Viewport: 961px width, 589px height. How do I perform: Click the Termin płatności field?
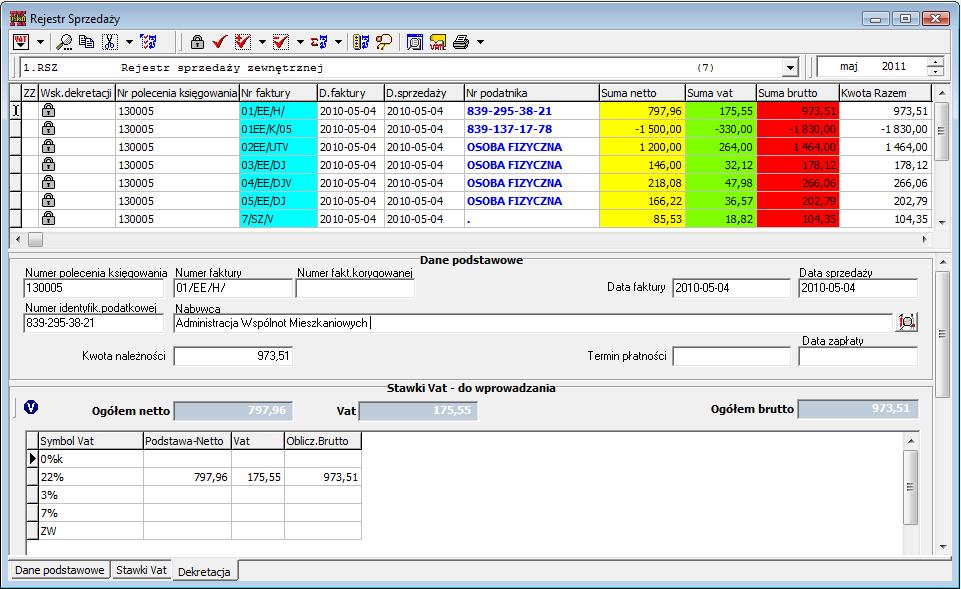[x=731, y=356]
